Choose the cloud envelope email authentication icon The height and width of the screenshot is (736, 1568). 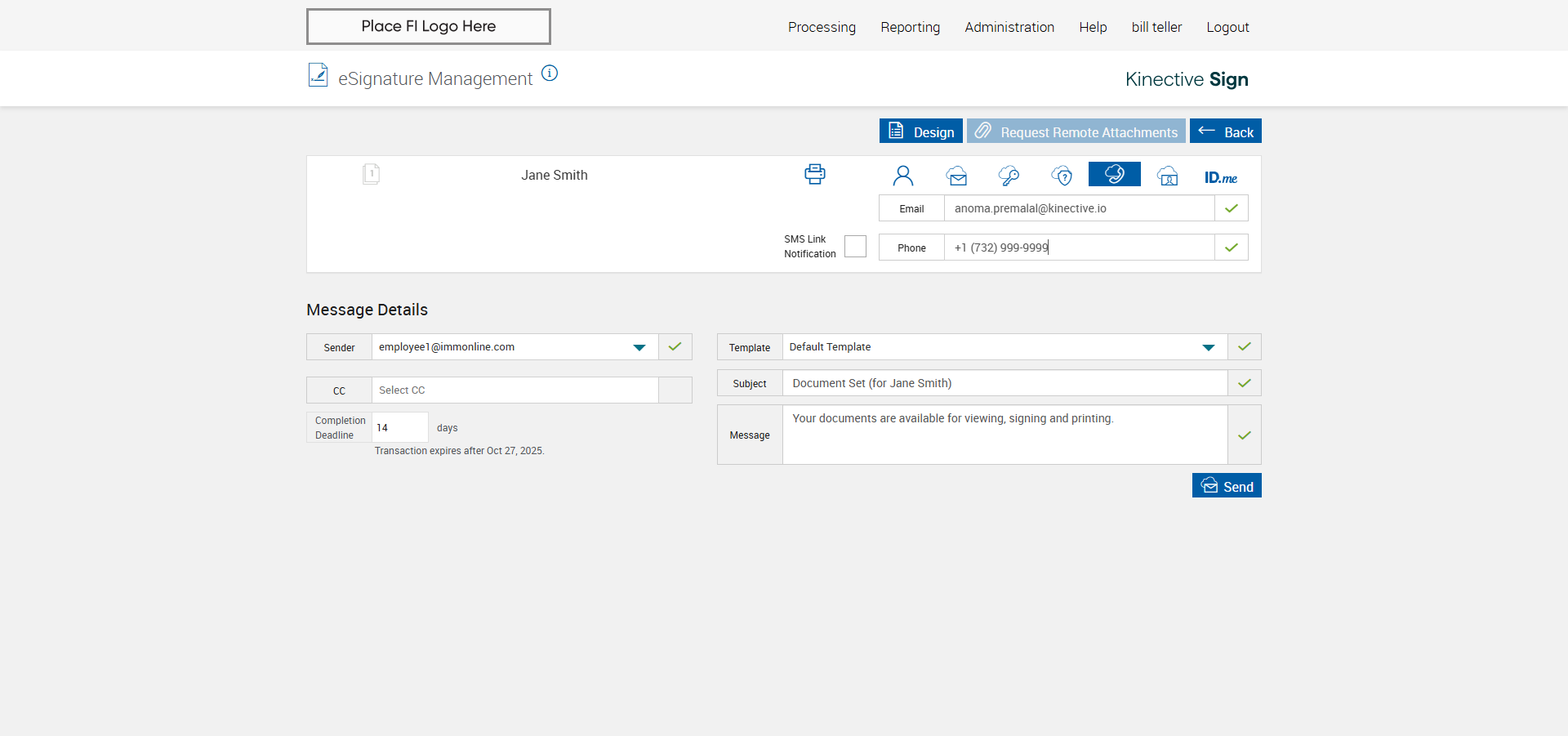956,176
